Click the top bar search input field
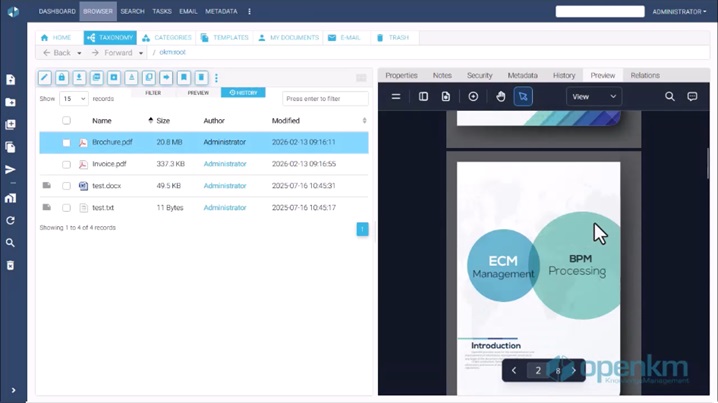 click(600, 11)
